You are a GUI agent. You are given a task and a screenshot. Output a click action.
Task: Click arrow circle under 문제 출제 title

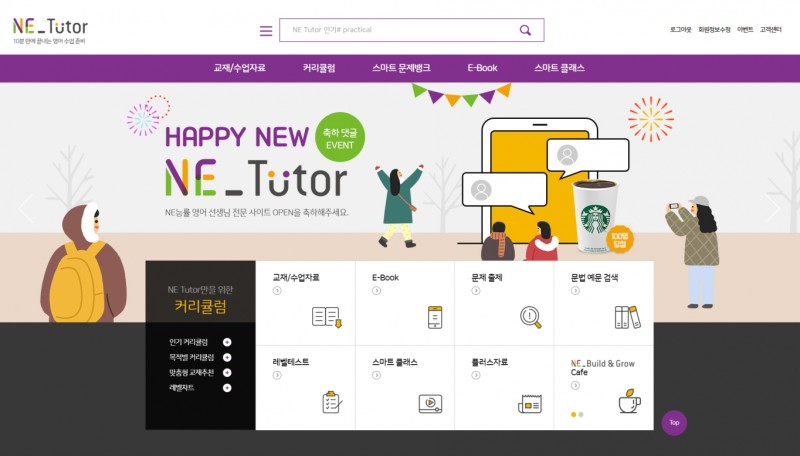tap(476, 290)
